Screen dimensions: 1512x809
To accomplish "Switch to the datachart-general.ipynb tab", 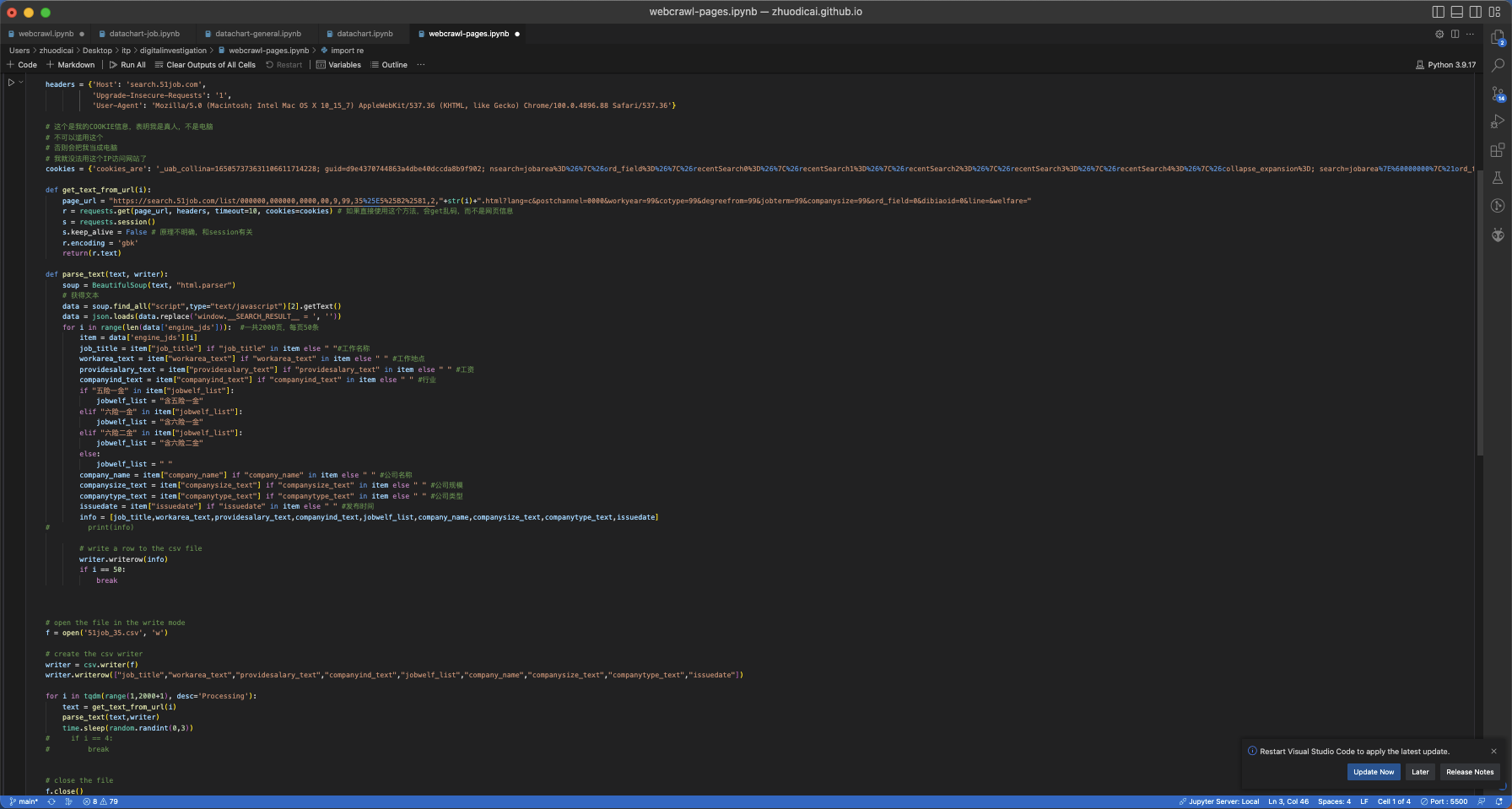I will [x=258, y=34].
